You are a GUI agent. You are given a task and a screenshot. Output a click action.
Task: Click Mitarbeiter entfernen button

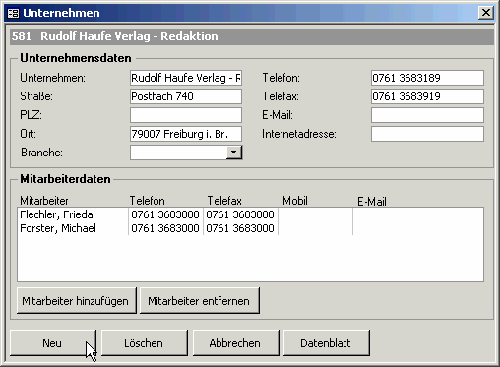(199, 301)
